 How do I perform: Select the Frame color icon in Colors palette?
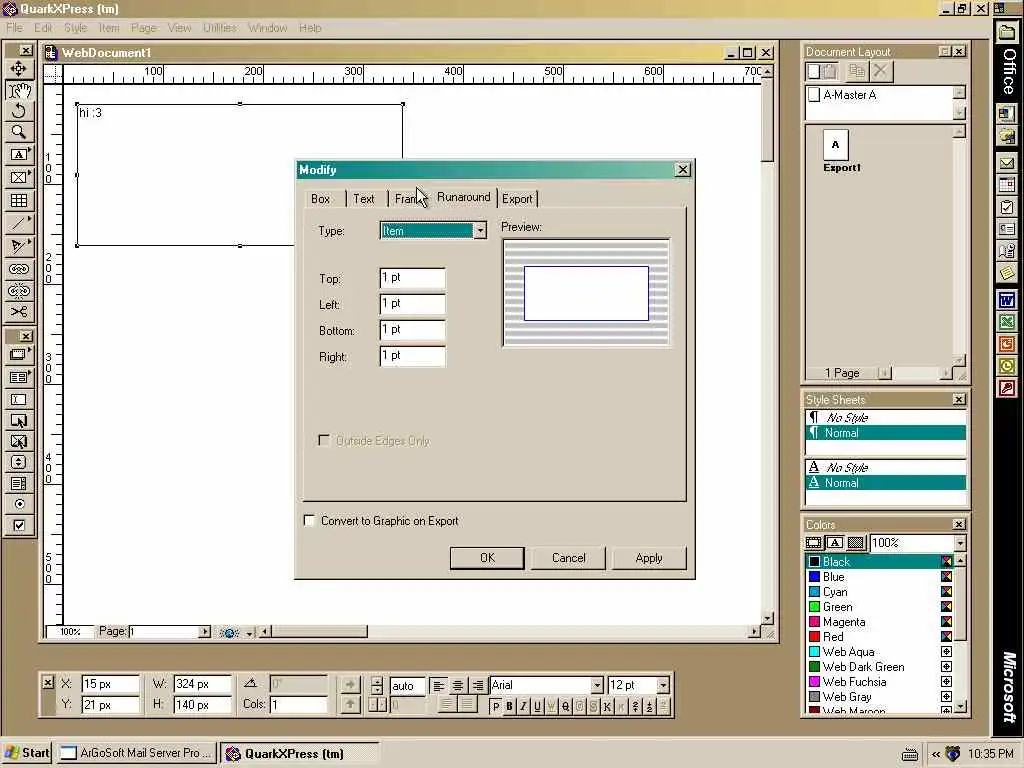pyautogui.click(x=814, y=543)
